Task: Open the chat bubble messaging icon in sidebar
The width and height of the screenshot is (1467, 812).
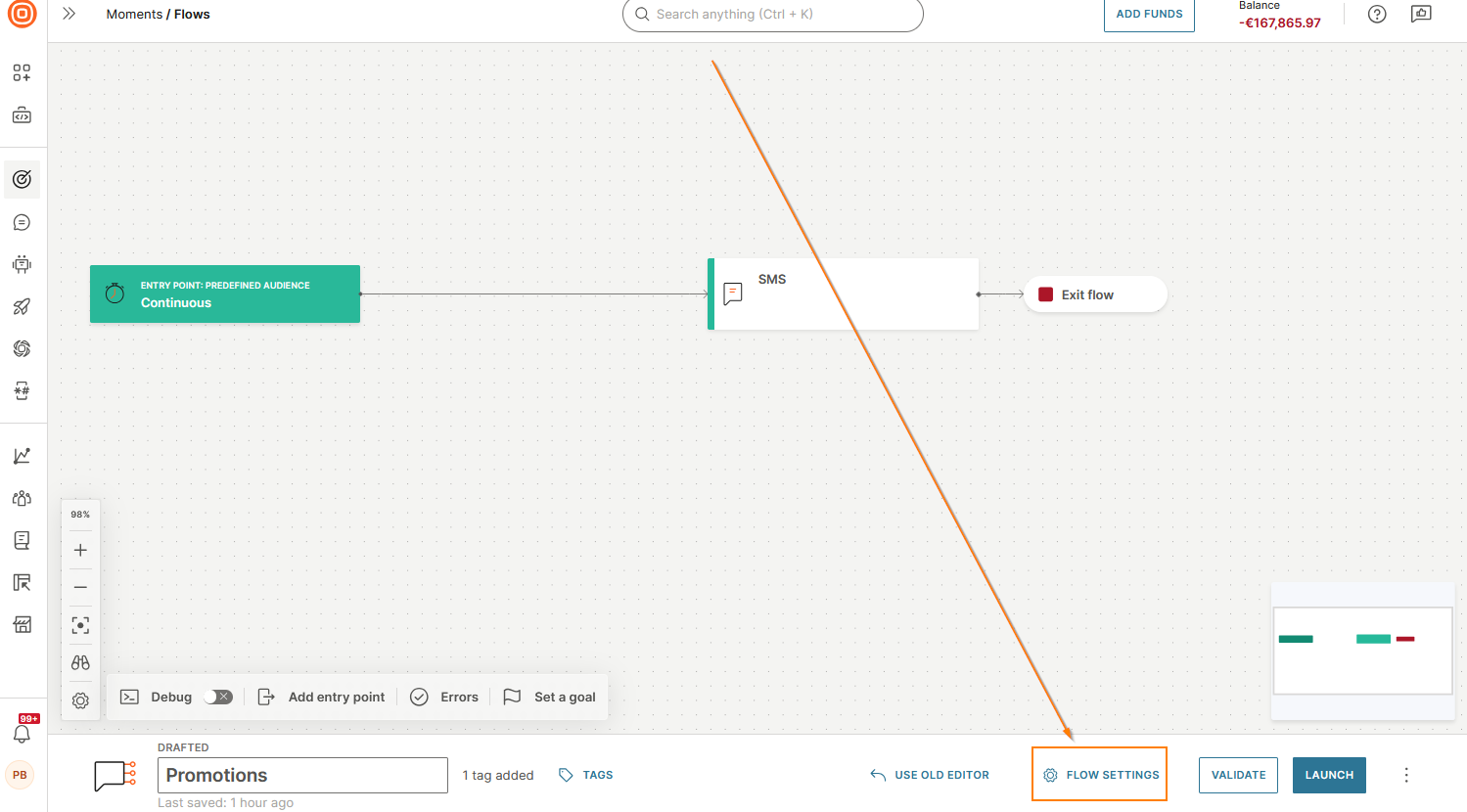Action: click(x=22, y=222)
